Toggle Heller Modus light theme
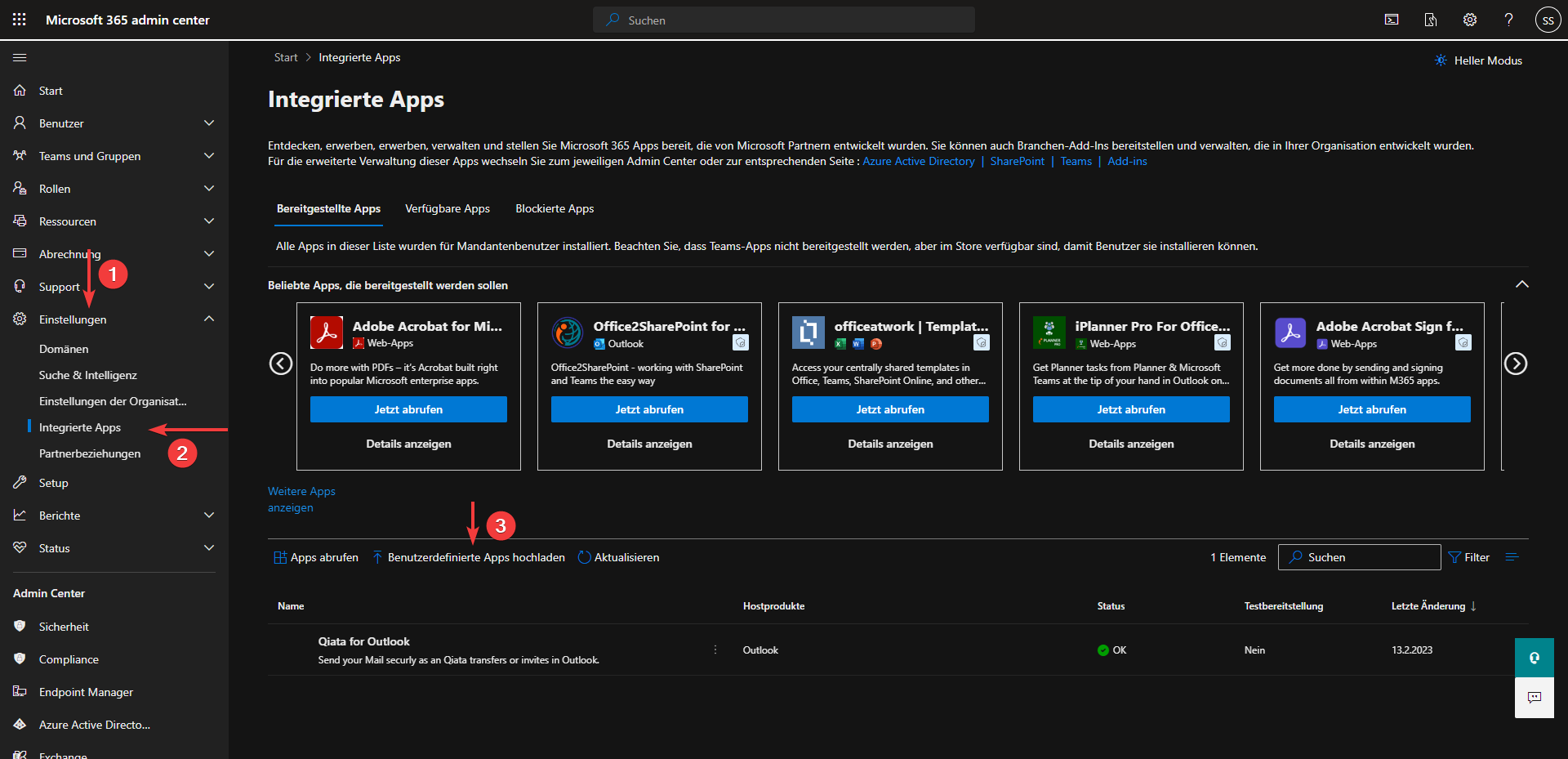The width and height of the screenshot is (1568, 759). 1478,60
